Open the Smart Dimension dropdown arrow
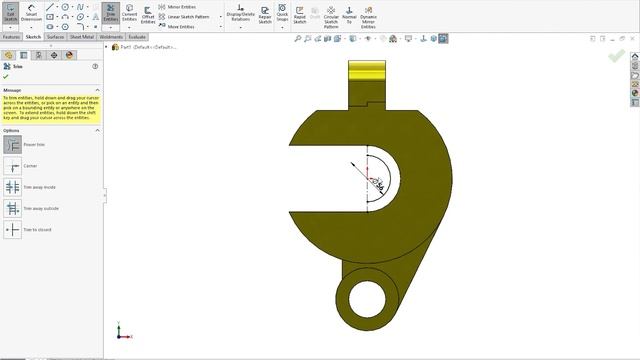 click(31, 27)
